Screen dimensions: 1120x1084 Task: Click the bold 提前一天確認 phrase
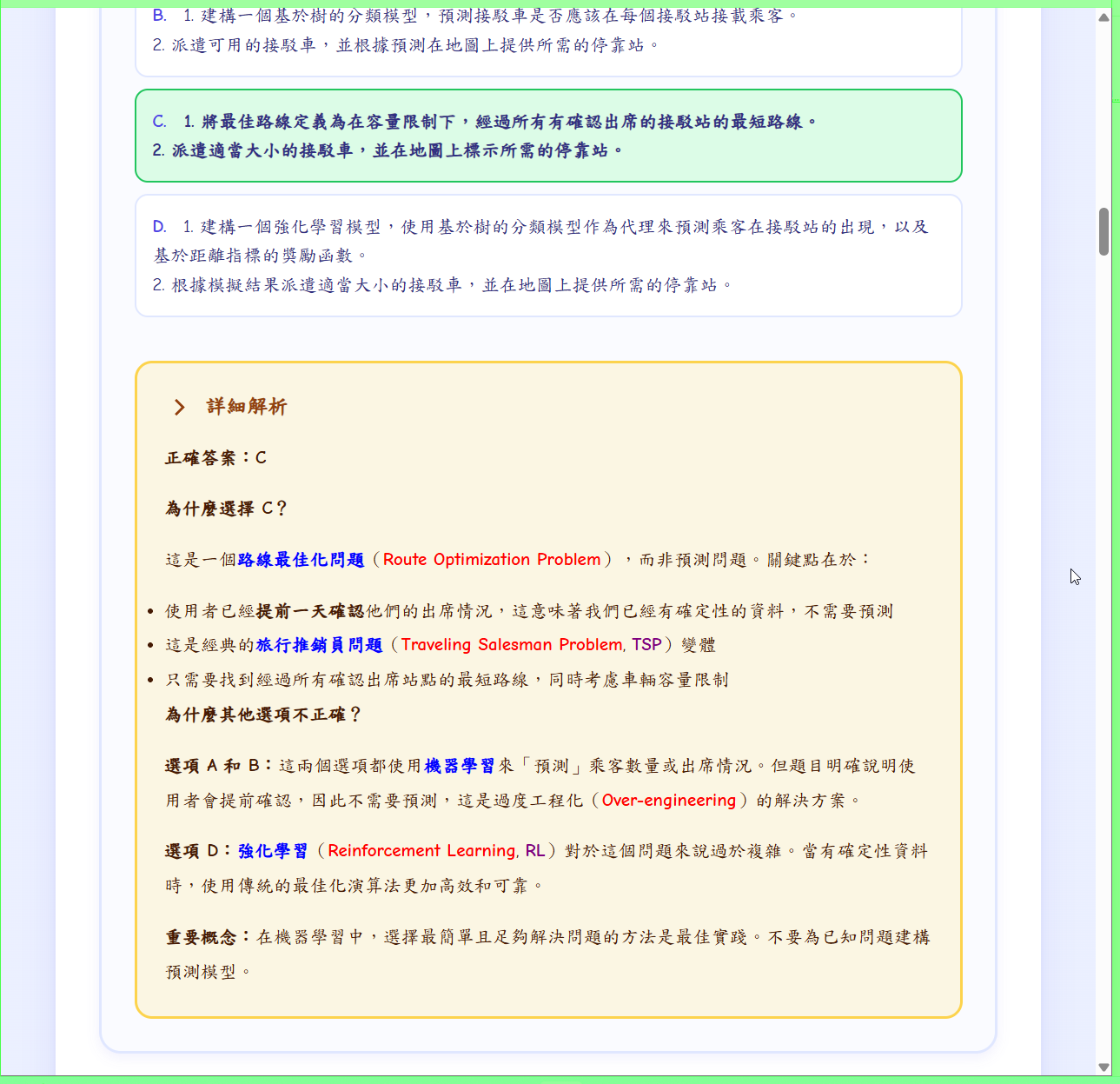pyautogui.click(x=310, y=611)
